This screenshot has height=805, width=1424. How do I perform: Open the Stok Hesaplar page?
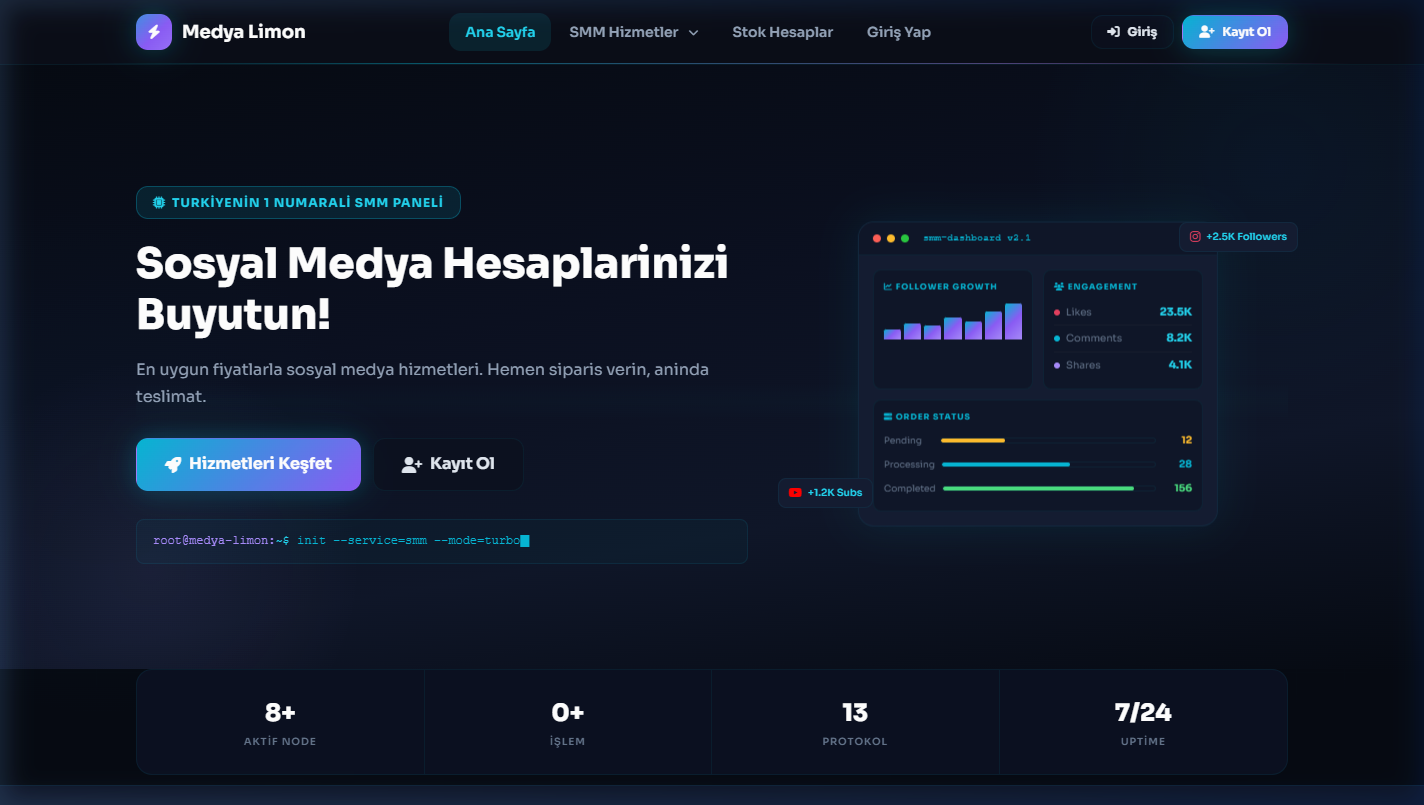click(x=783, y=31)
